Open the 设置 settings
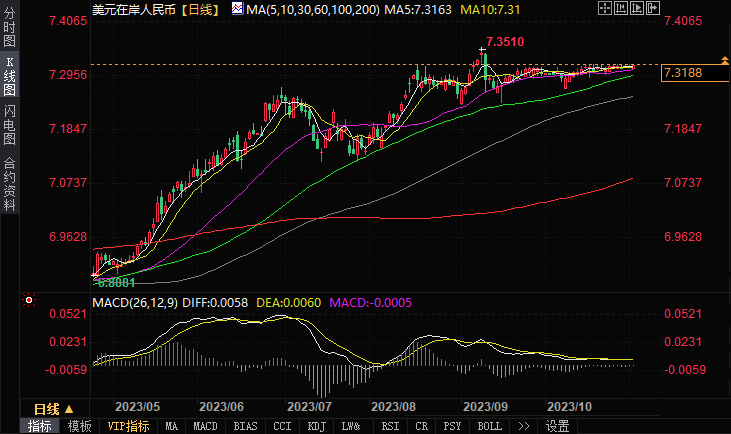Viewport: 731px width, 434px height. coord(557,426)
